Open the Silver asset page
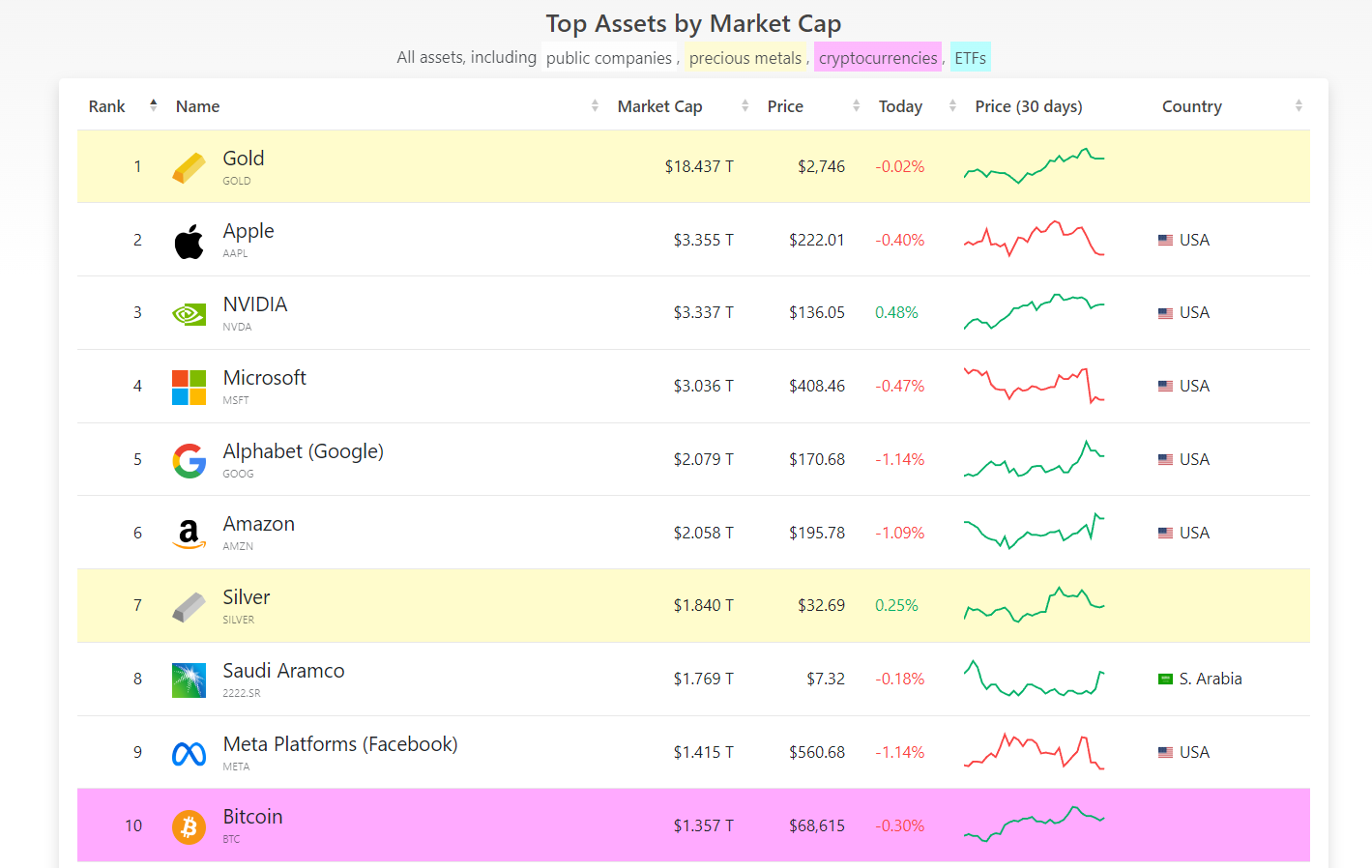This screenshot has width=1372, height=868. pos(247,597)
